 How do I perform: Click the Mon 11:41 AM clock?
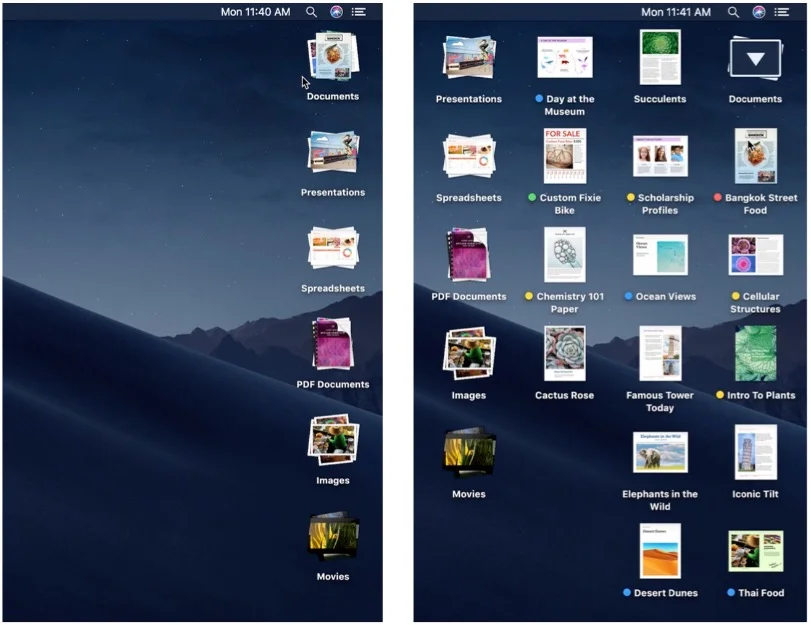tap(676, 12)
